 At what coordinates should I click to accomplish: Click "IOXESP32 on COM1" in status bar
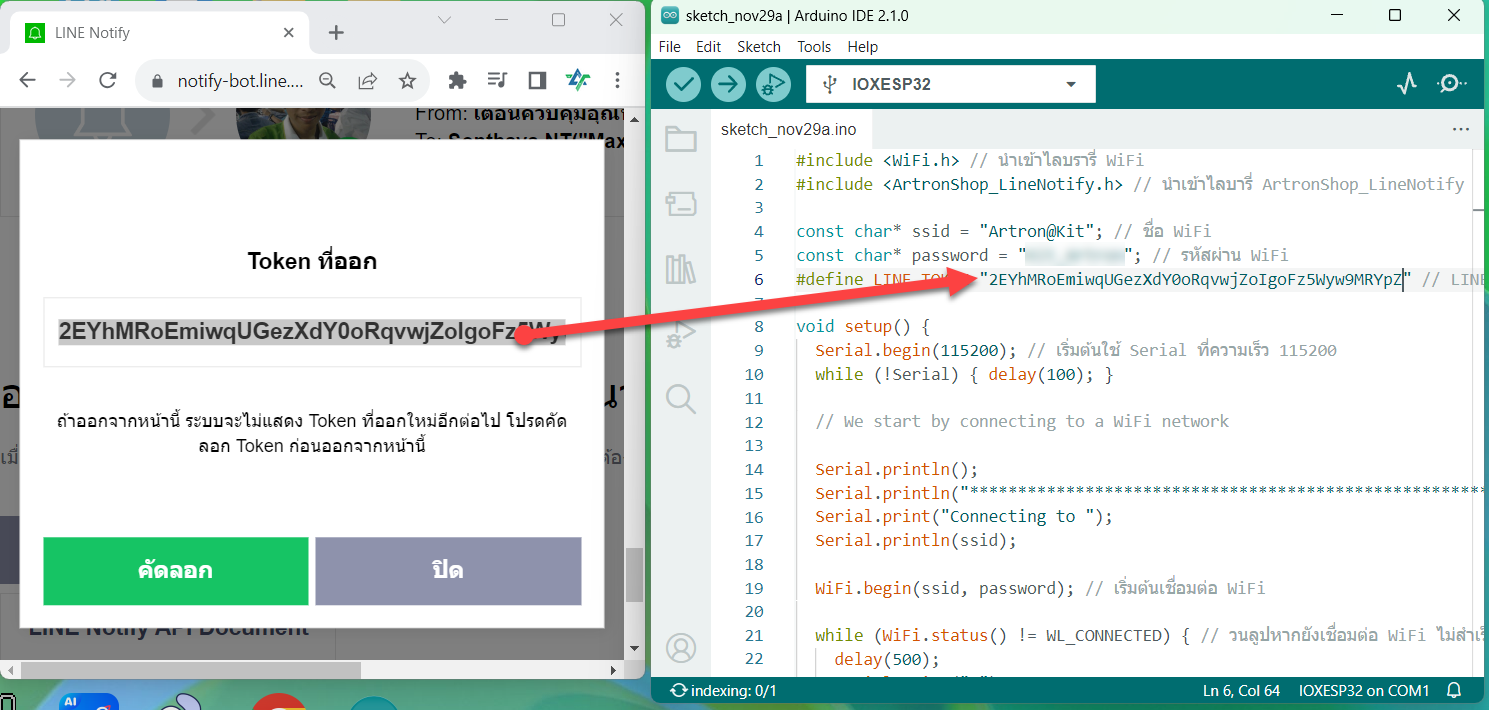[1364, 690]
